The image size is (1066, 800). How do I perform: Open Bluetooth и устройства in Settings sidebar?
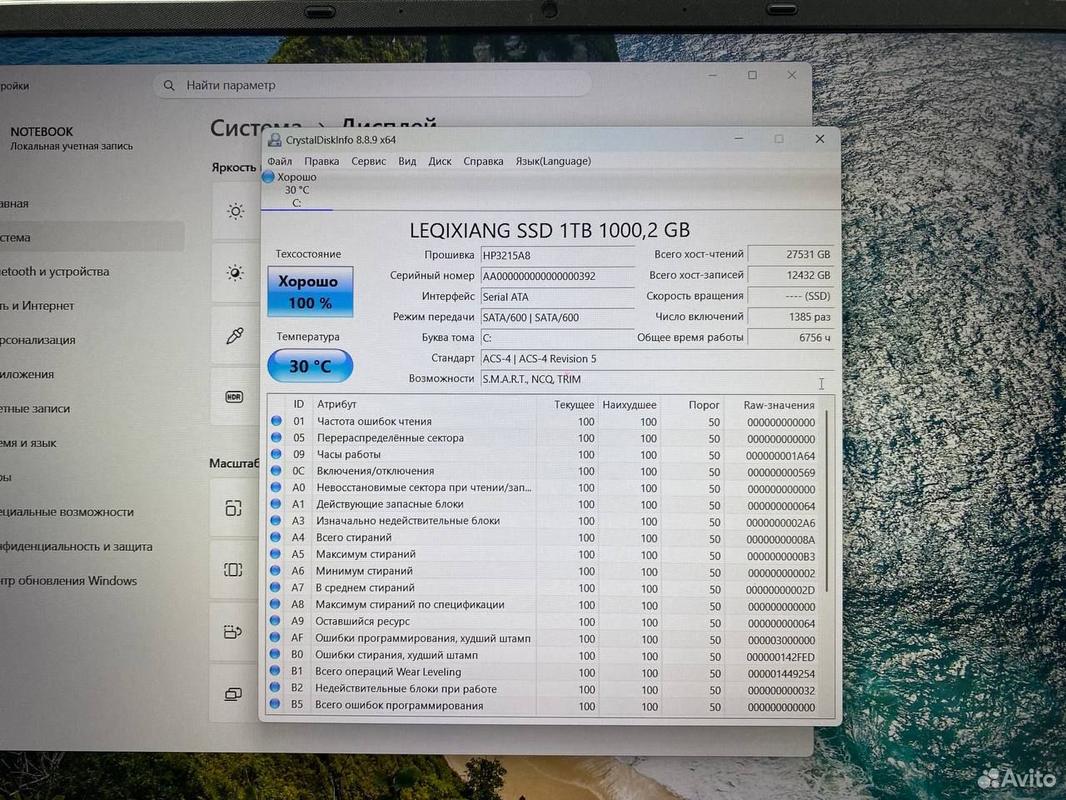[53, 271]
